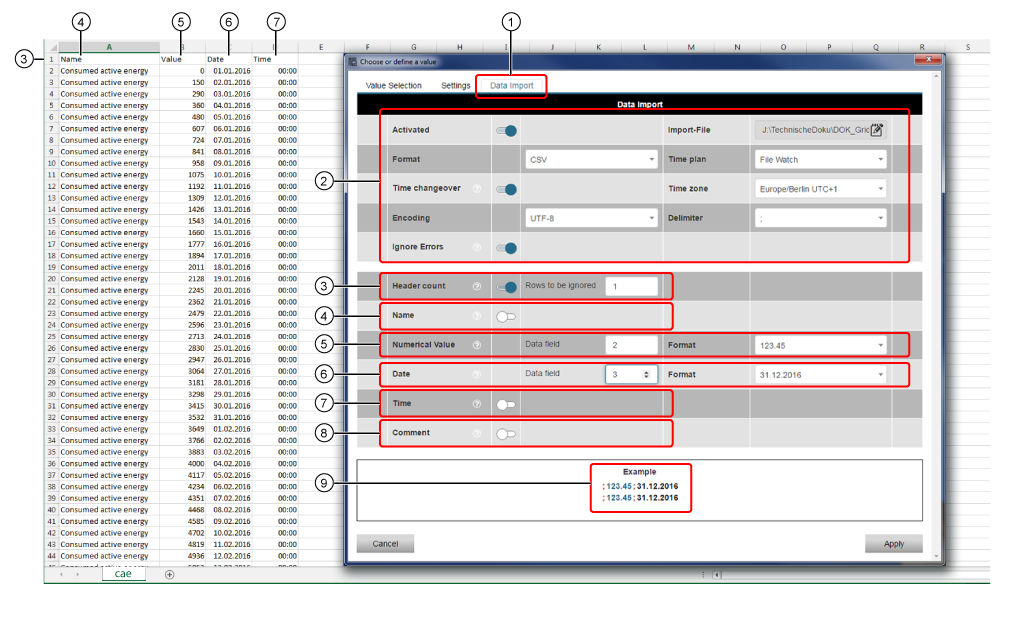The width and height of the screenshot is (1024, 618).
Task: Add new sheet with plus icon
Action: (x=169, y=574)
